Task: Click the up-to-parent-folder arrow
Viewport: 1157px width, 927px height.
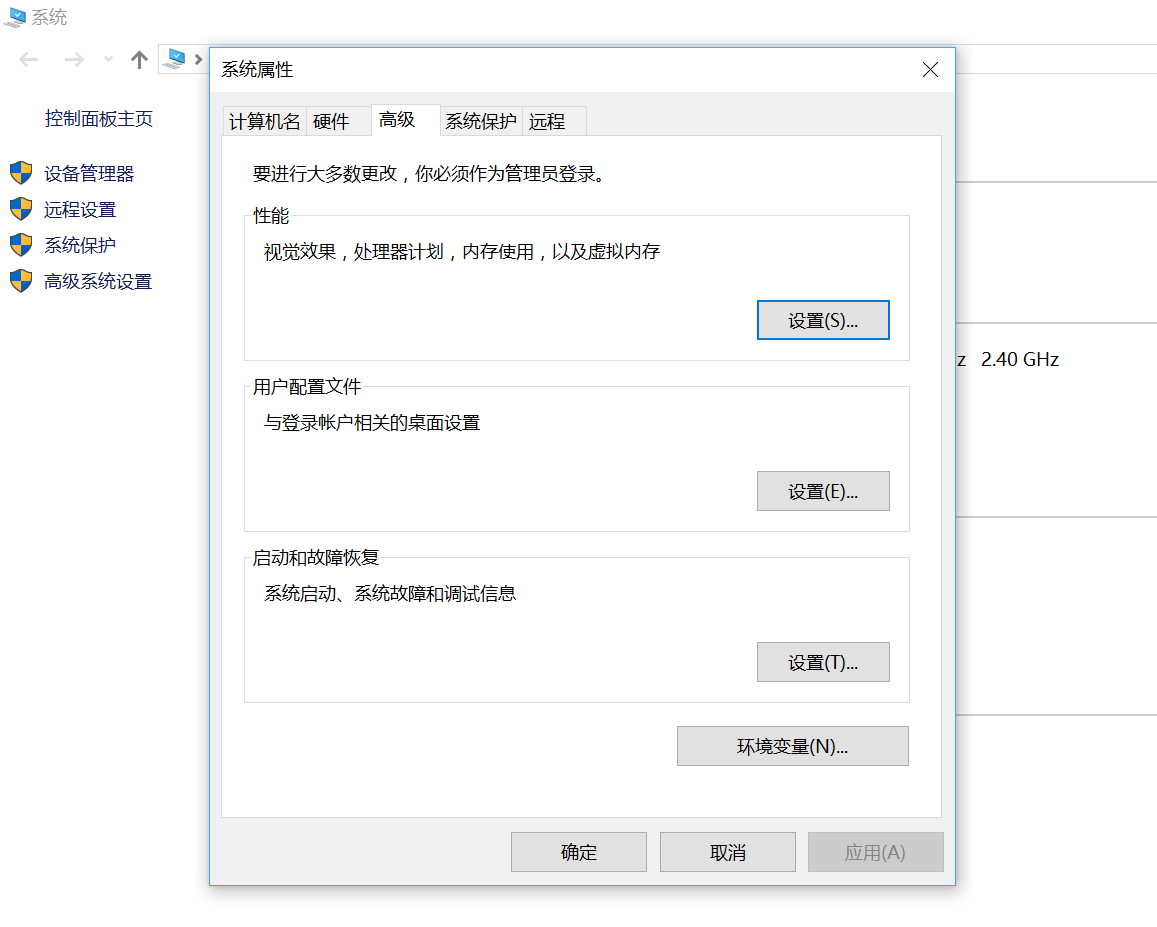Action: click(139, 59)
